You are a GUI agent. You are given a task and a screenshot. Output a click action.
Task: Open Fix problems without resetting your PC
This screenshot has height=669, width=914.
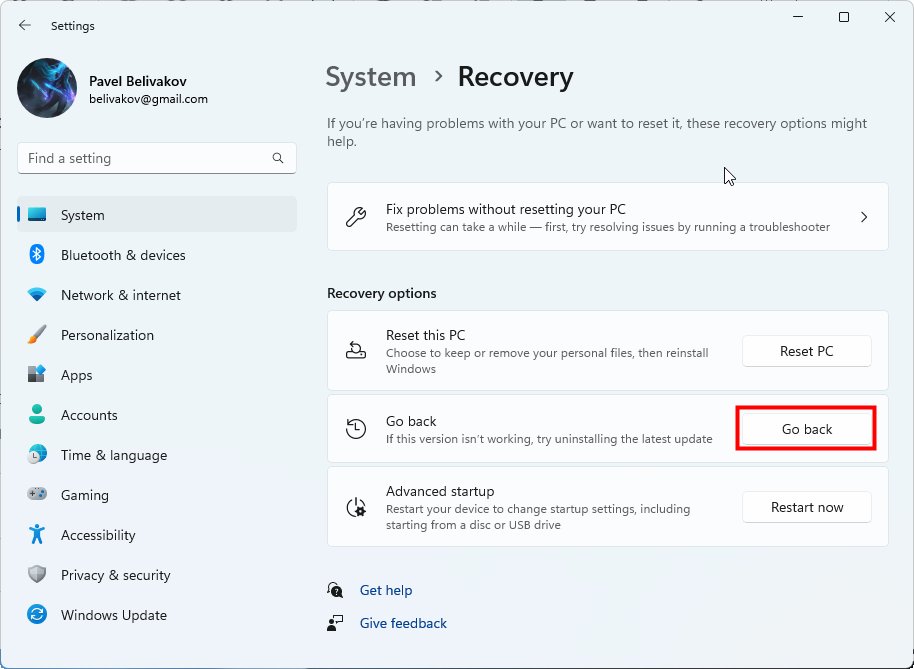[607, 217]
